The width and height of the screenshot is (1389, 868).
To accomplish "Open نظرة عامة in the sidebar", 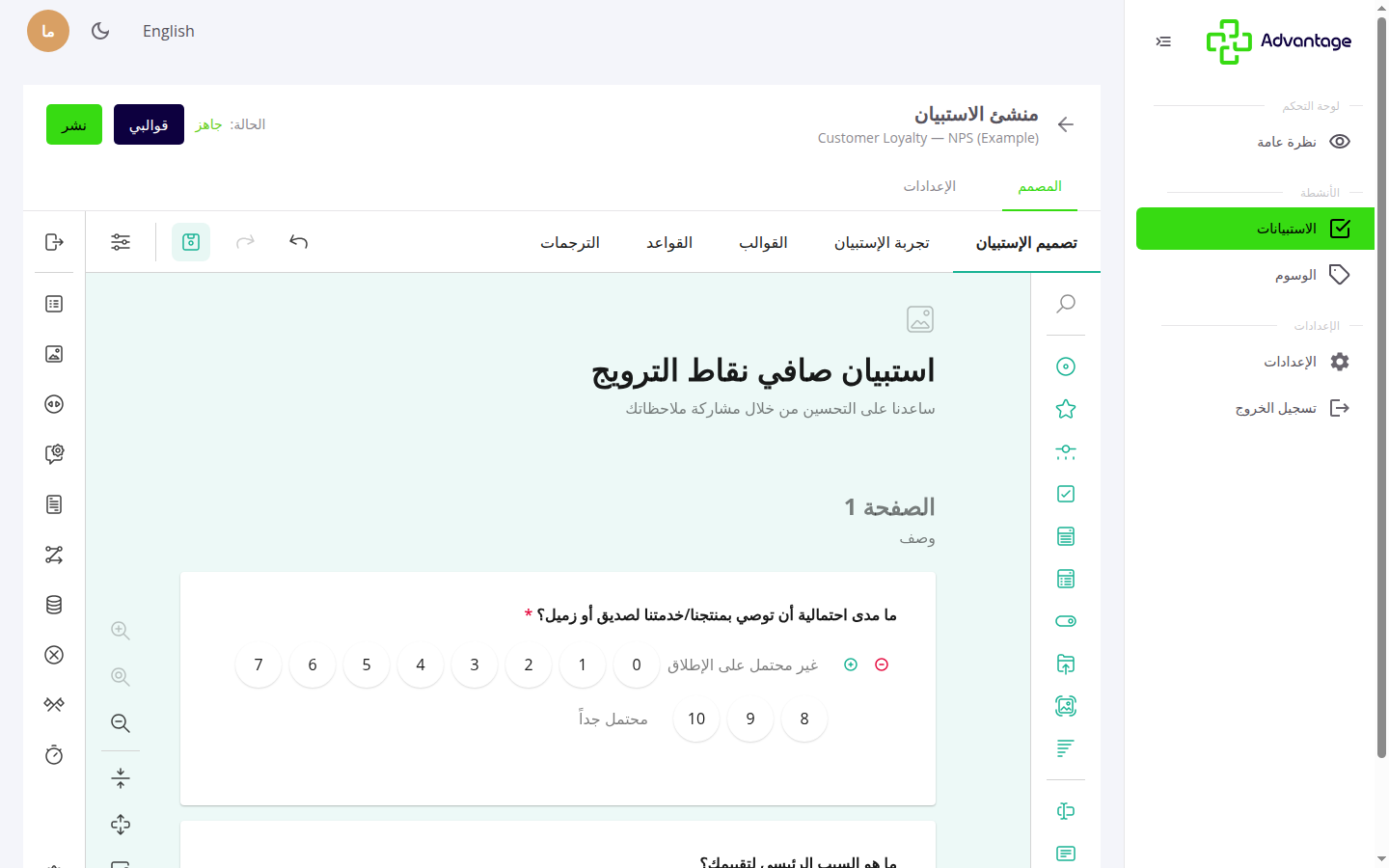I will pos(1256,142).
